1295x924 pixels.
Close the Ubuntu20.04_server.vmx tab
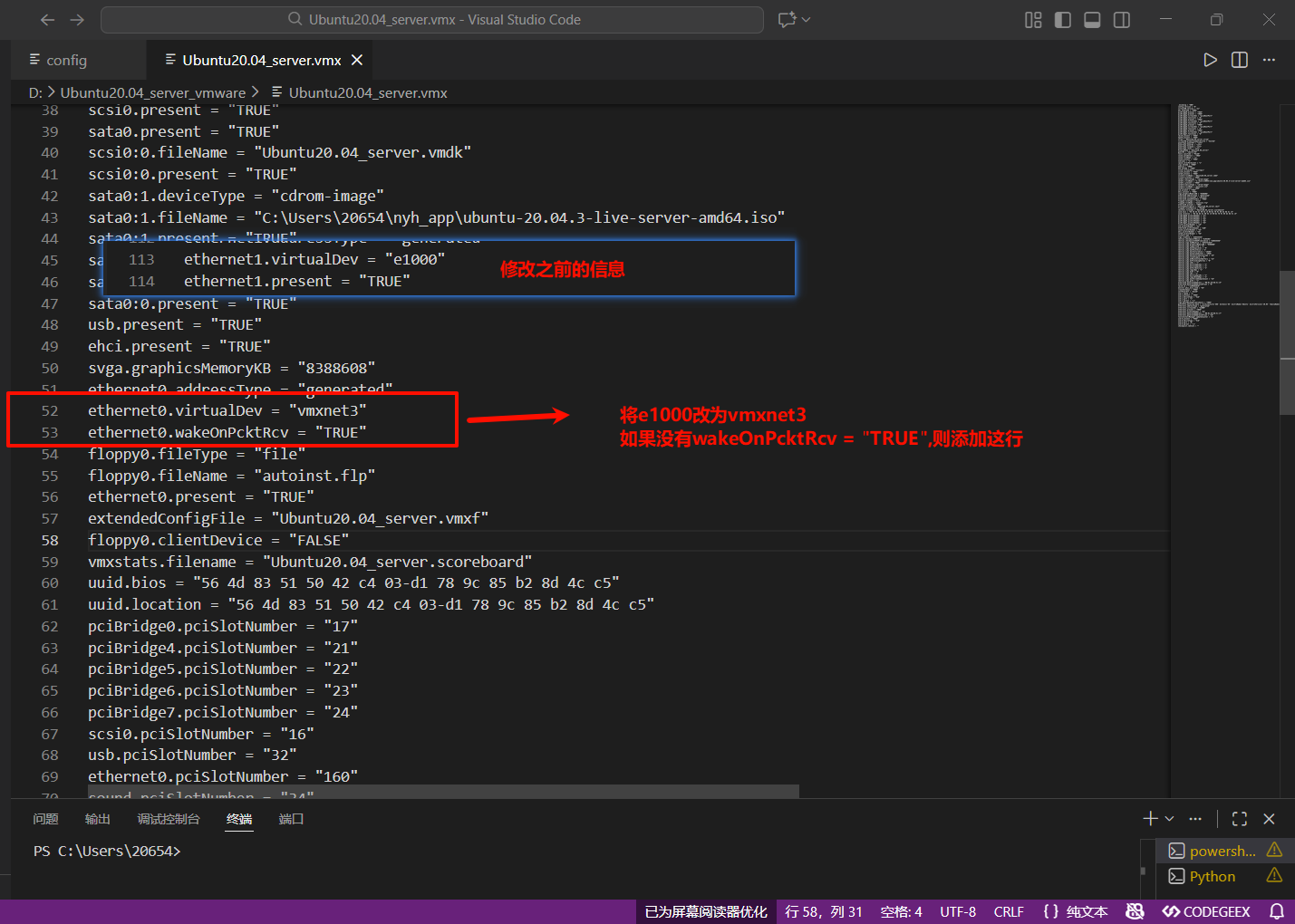357,60
